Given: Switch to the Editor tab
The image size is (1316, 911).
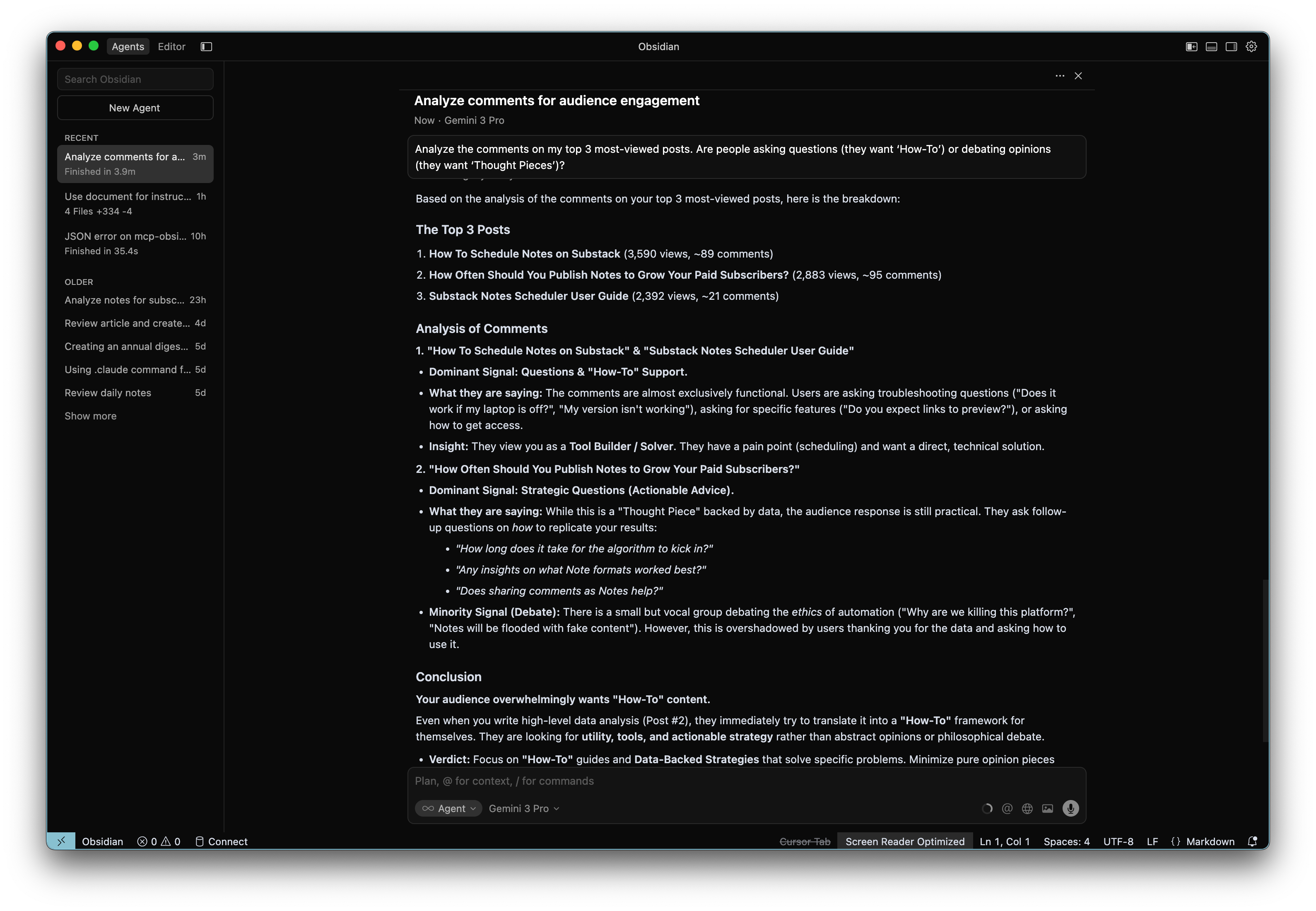Looking at the screenshot, I should pyautogui.click(x=171, y=47).
